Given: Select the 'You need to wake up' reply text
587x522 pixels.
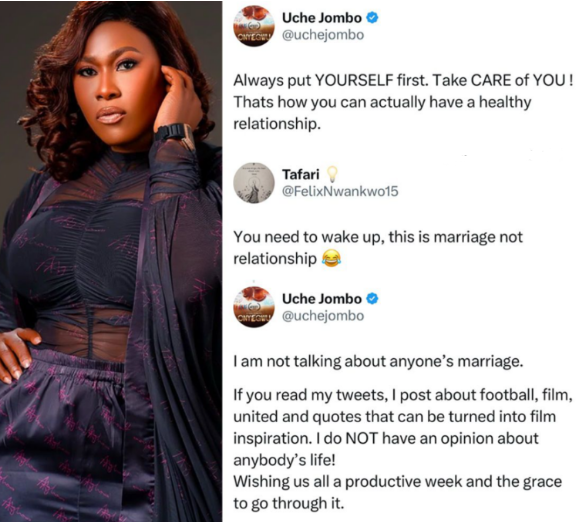Looking at the screenshot, I should [378, 248].
